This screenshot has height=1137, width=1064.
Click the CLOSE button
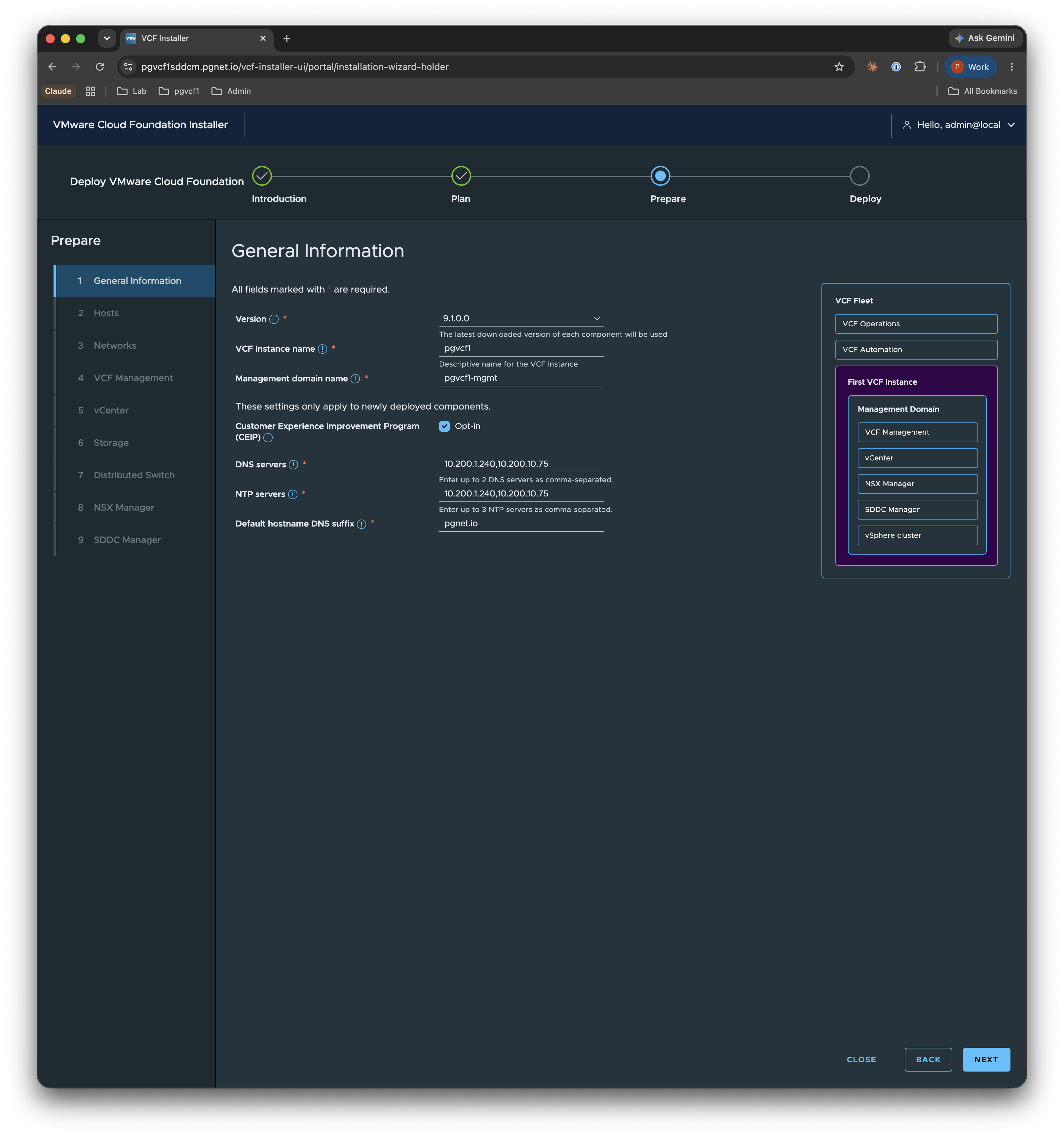click(x=861, y=1059)
